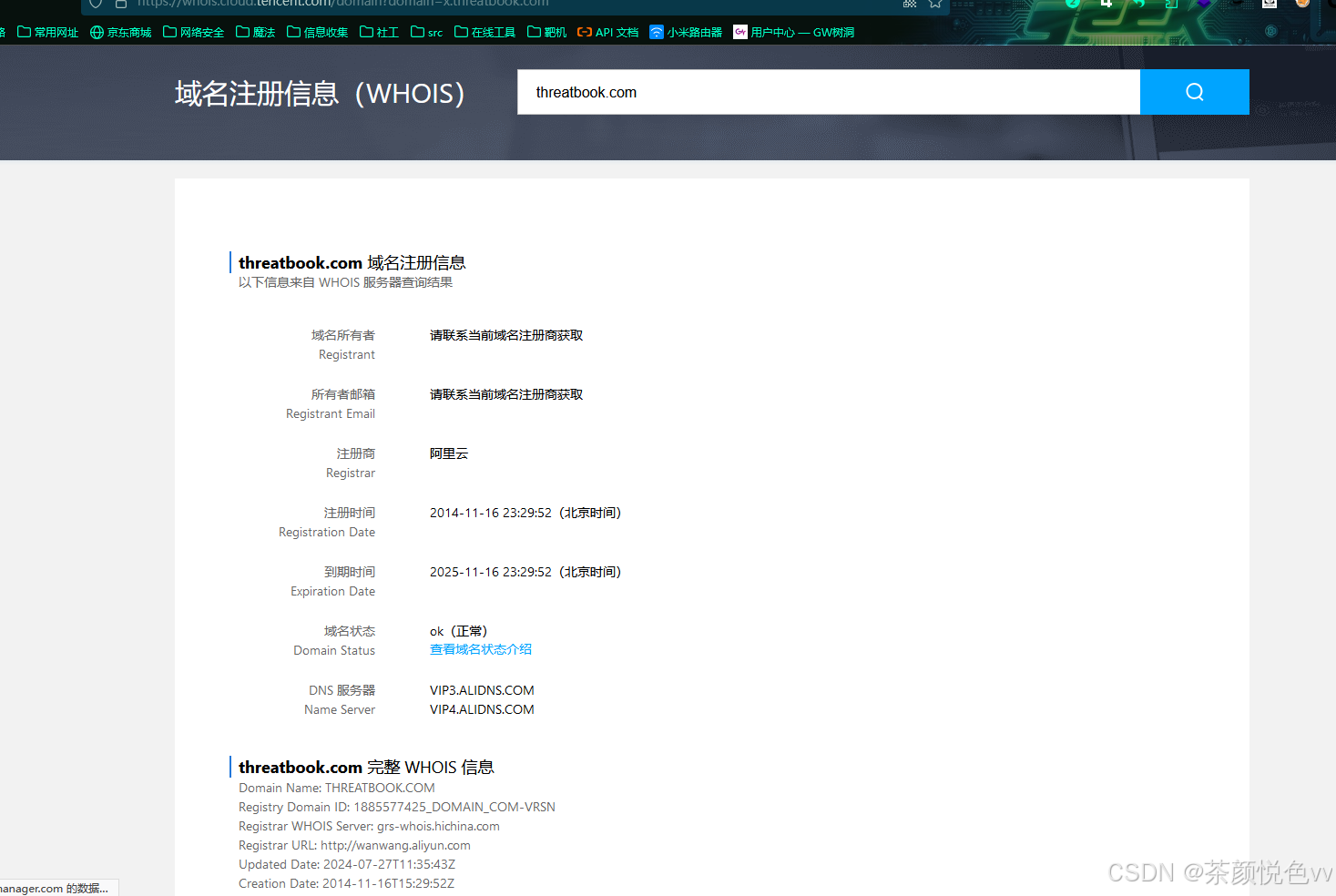1336x896 pixels.
Task: Click the 域名所有者 Registrant label
Action: [343, 344]
